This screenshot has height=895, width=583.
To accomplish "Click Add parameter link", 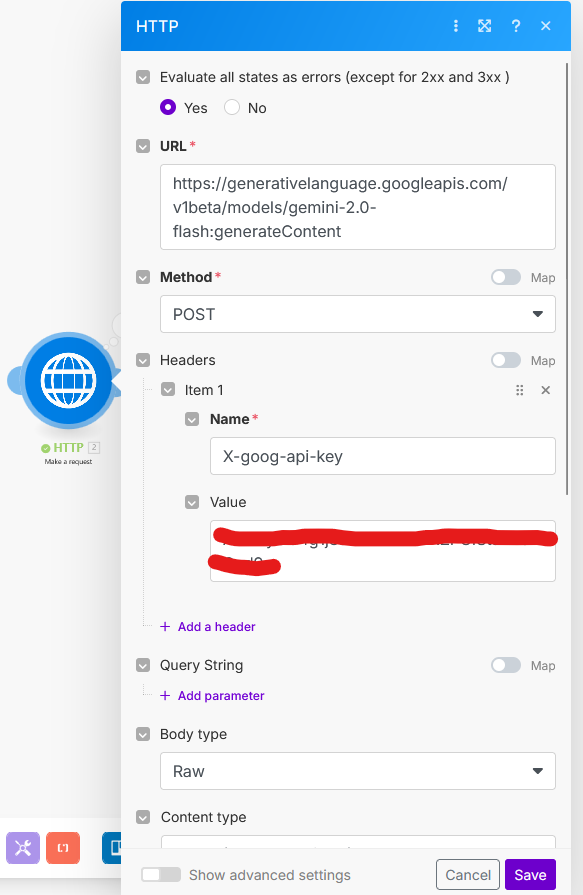I will click(221, 696).
